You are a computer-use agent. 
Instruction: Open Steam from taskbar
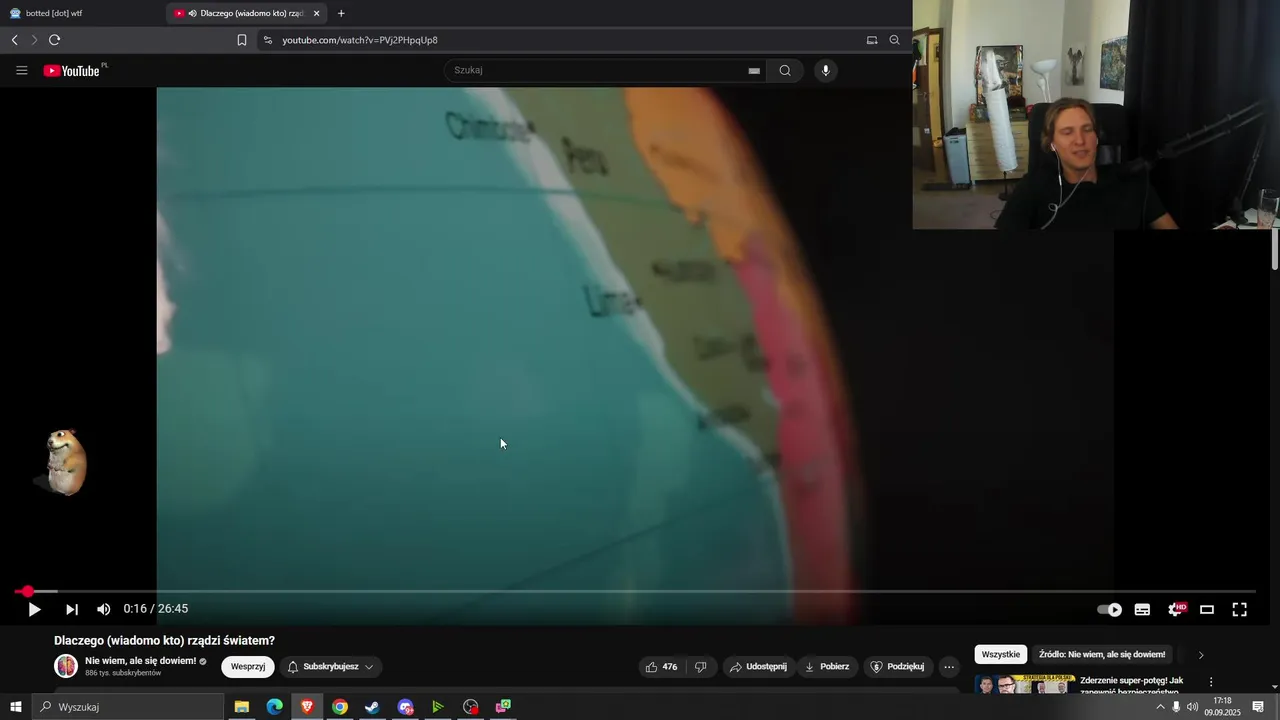pyautogui.click(x=372, y=707)
